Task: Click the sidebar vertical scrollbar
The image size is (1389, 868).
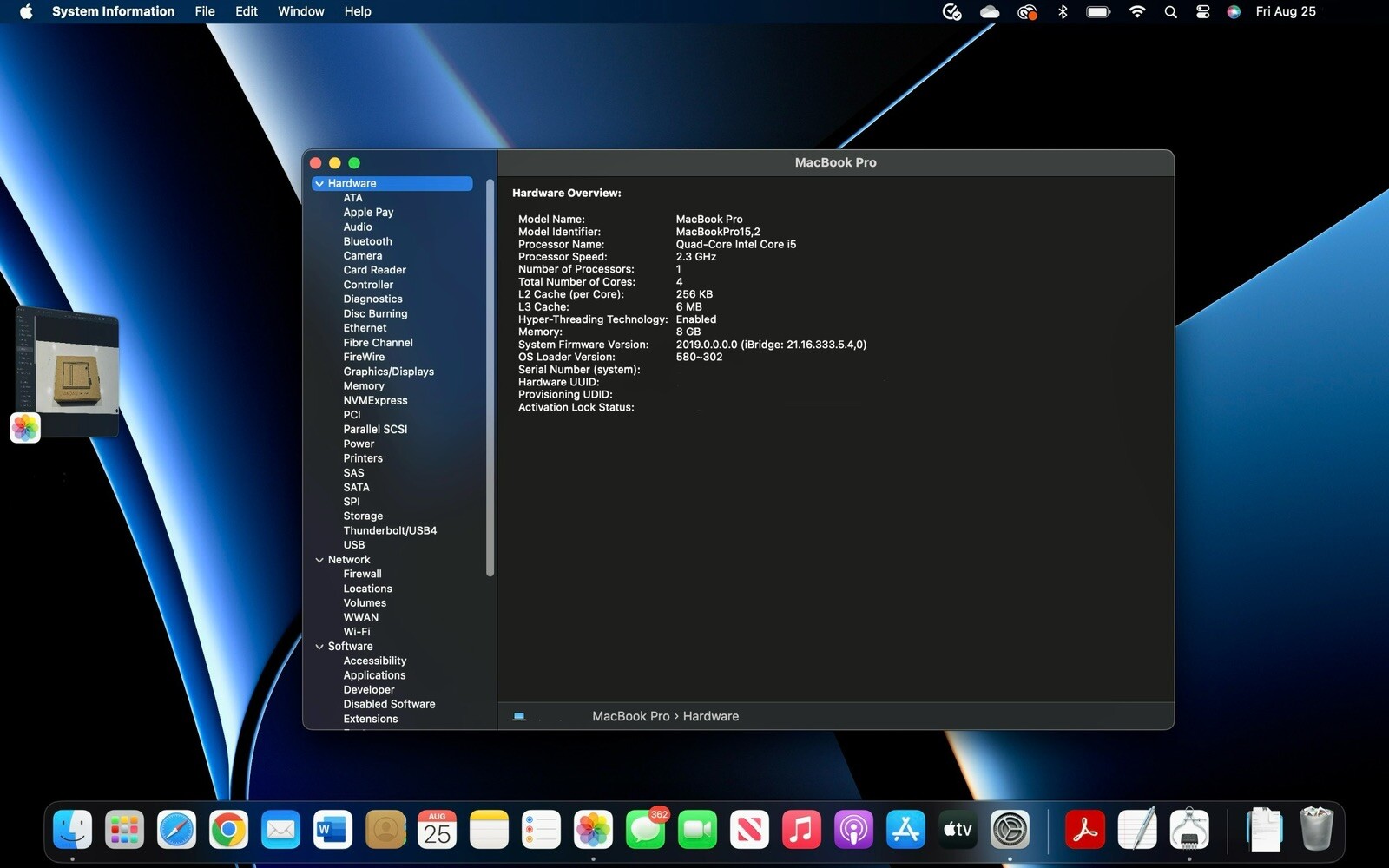Action: click(x=490, y=378)
